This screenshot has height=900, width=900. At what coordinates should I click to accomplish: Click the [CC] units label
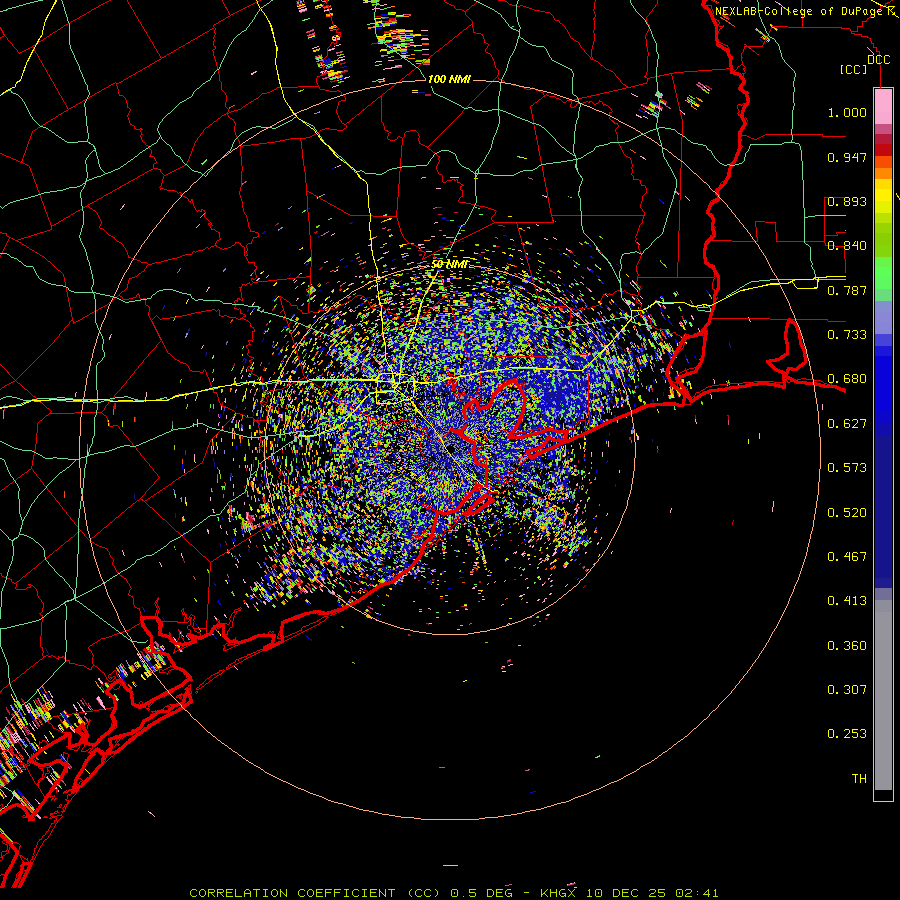click(x=853, y=69)
